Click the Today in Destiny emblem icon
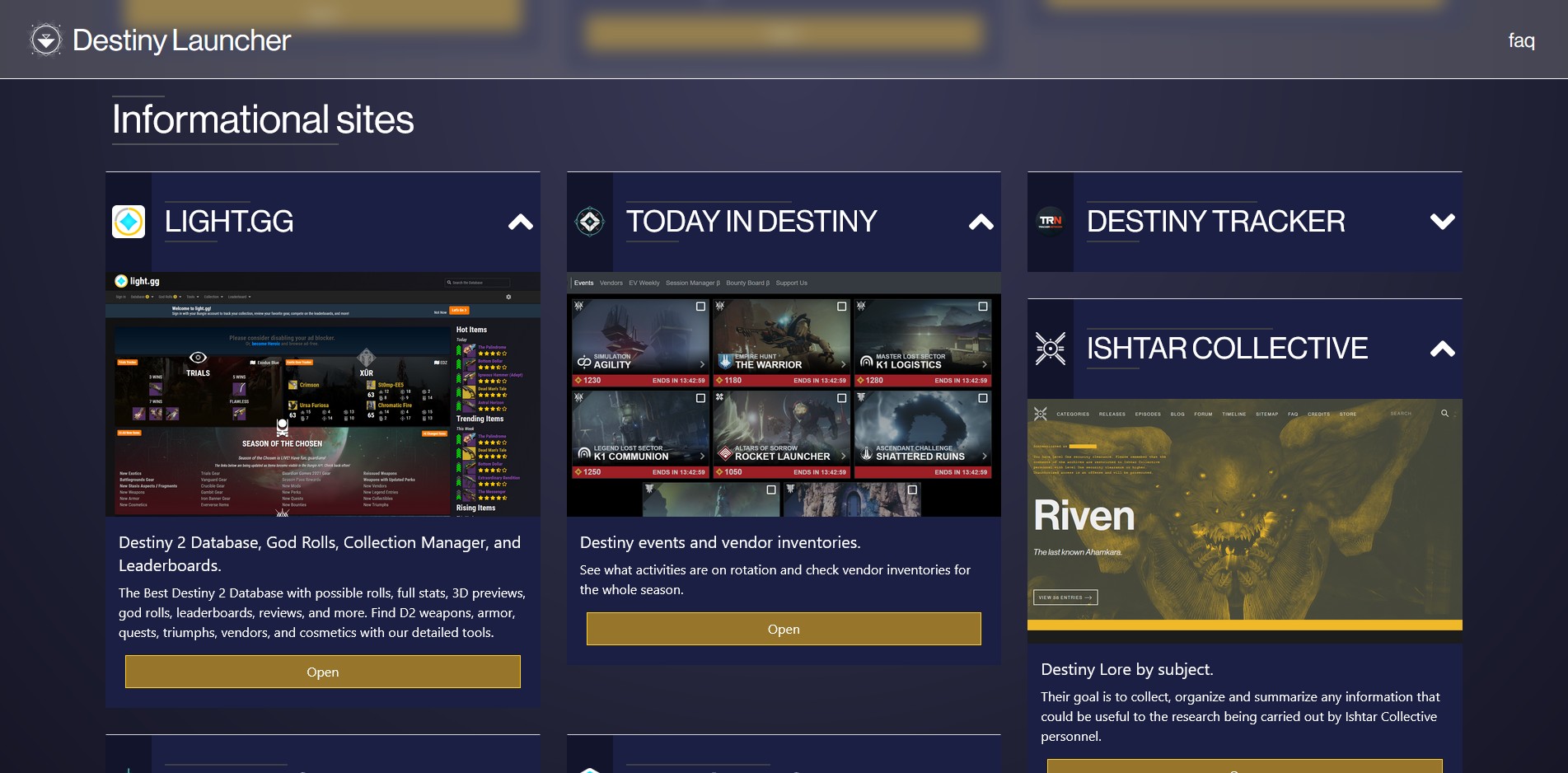The image size is (1568, 773). (x=589, y=221)
